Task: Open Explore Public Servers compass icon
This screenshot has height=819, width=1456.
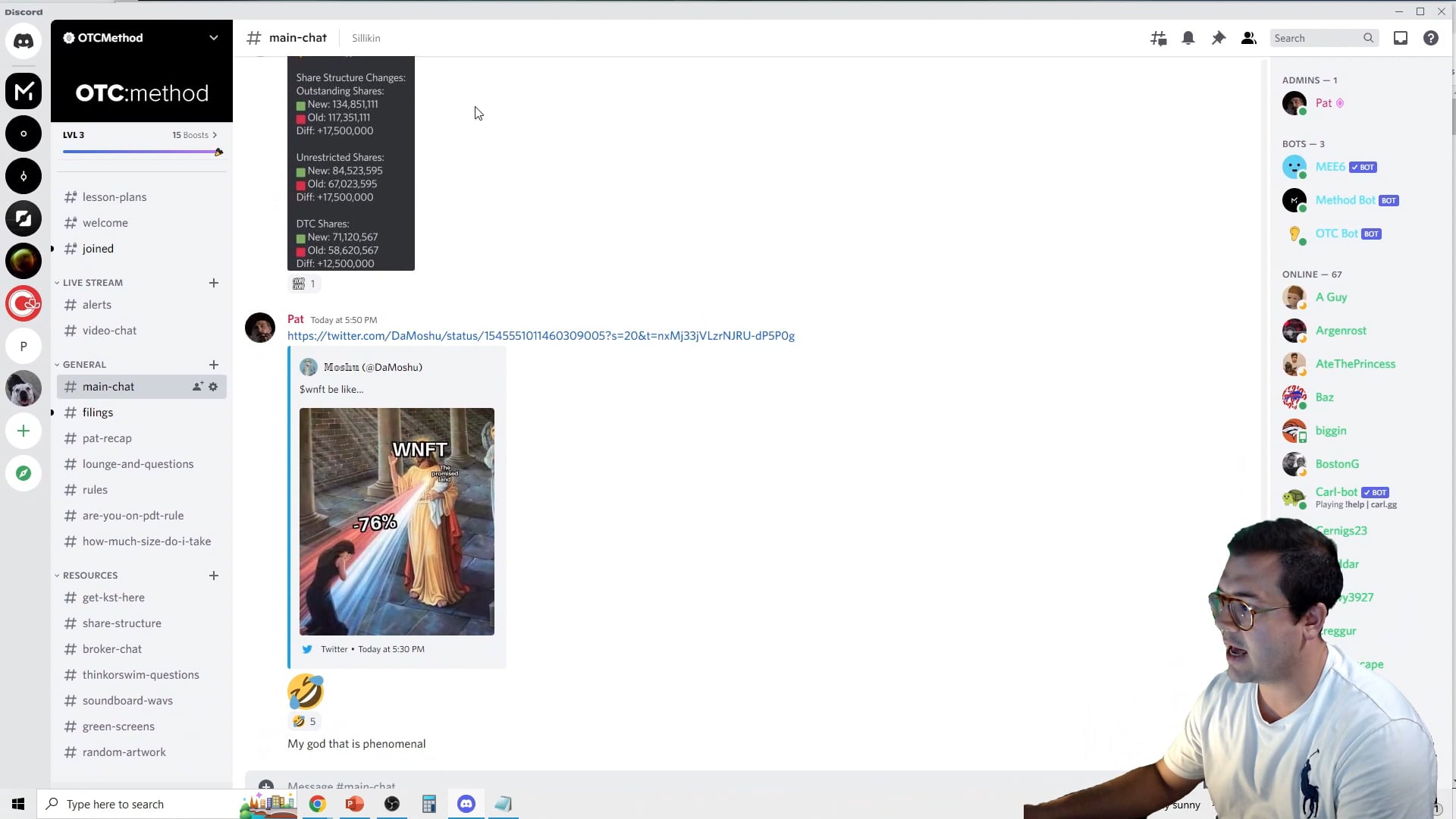Action: (24, 473)
